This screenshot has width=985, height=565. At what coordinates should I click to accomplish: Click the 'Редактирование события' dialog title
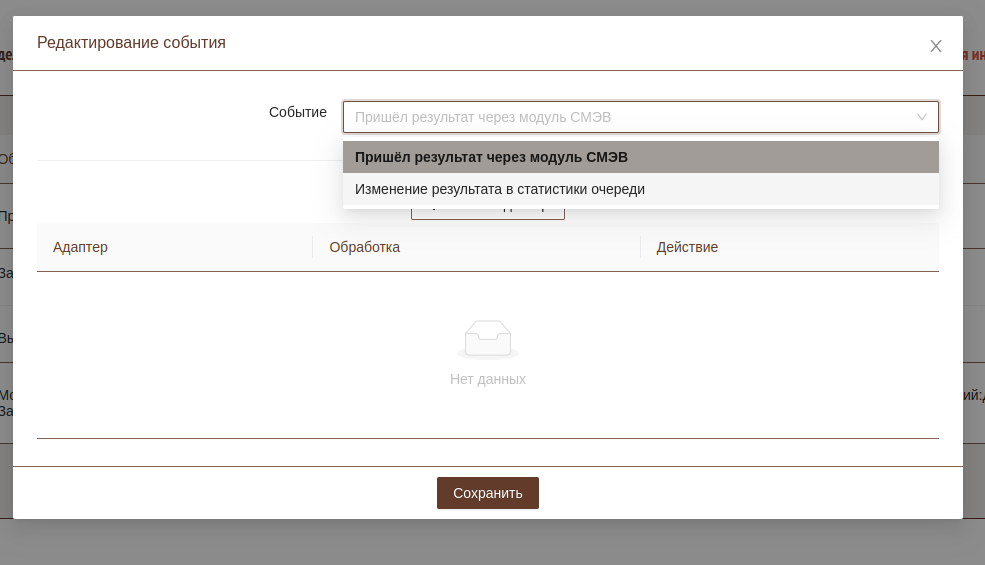point(131,43)
